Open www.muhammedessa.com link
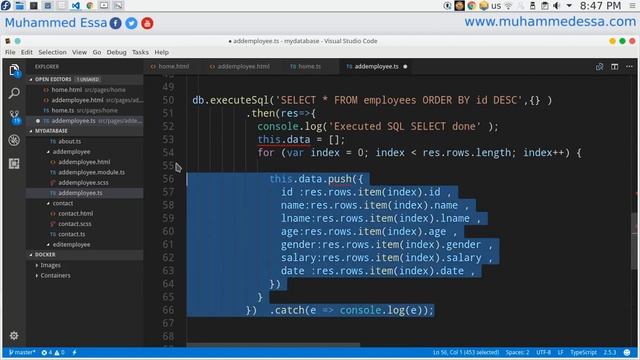The height and width of the screenshot is (360, 640). (550, 22)
